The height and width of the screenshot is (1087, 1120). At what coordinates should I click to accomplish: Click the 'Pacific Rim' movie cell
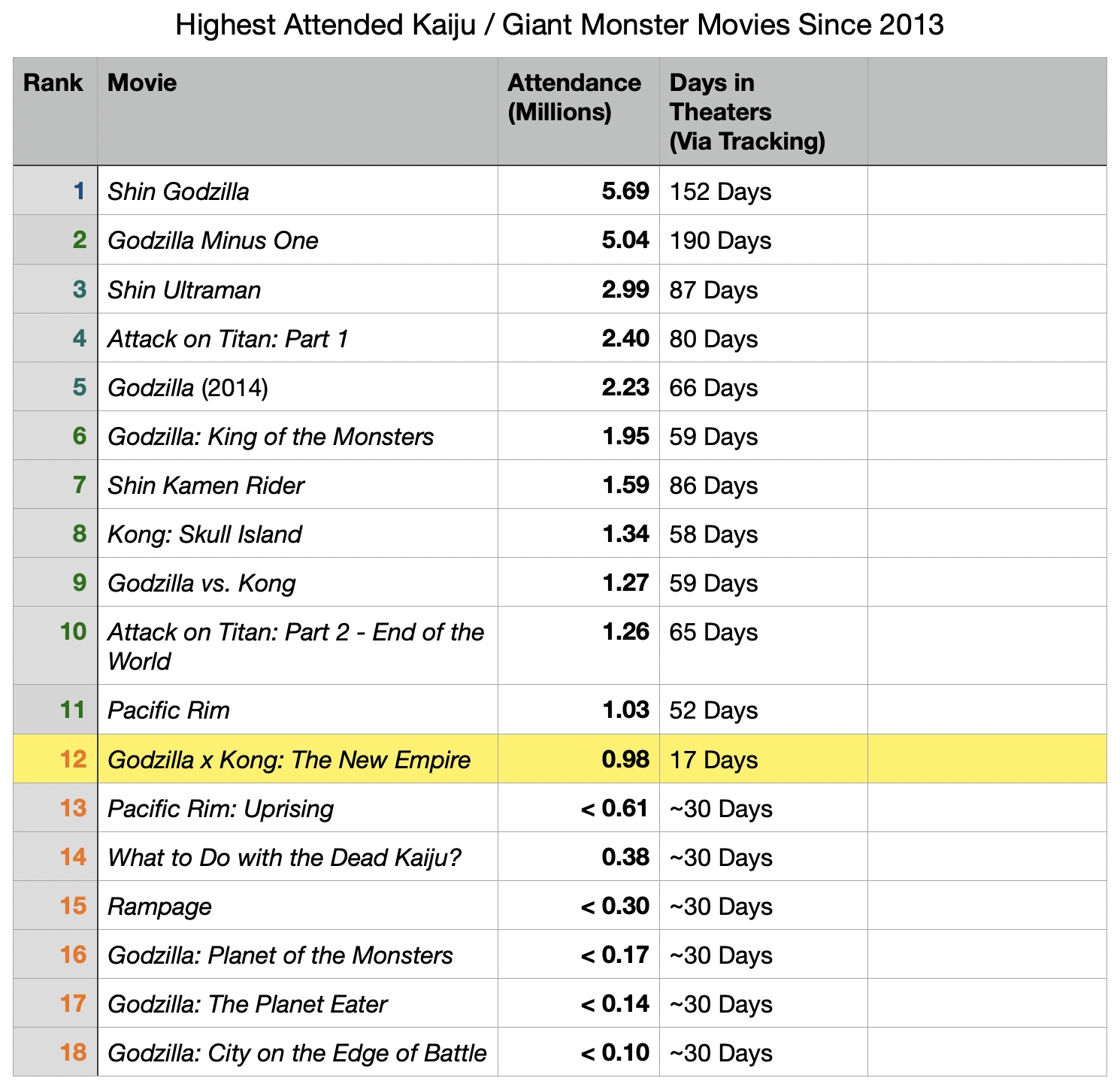298,710
